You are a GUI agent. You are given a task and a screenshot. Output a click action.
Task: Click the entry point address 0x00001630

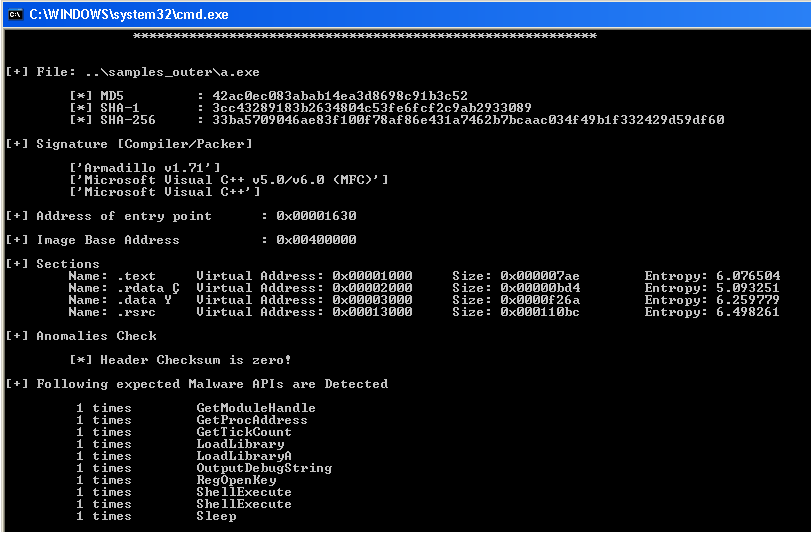click(x=316, y=216)
